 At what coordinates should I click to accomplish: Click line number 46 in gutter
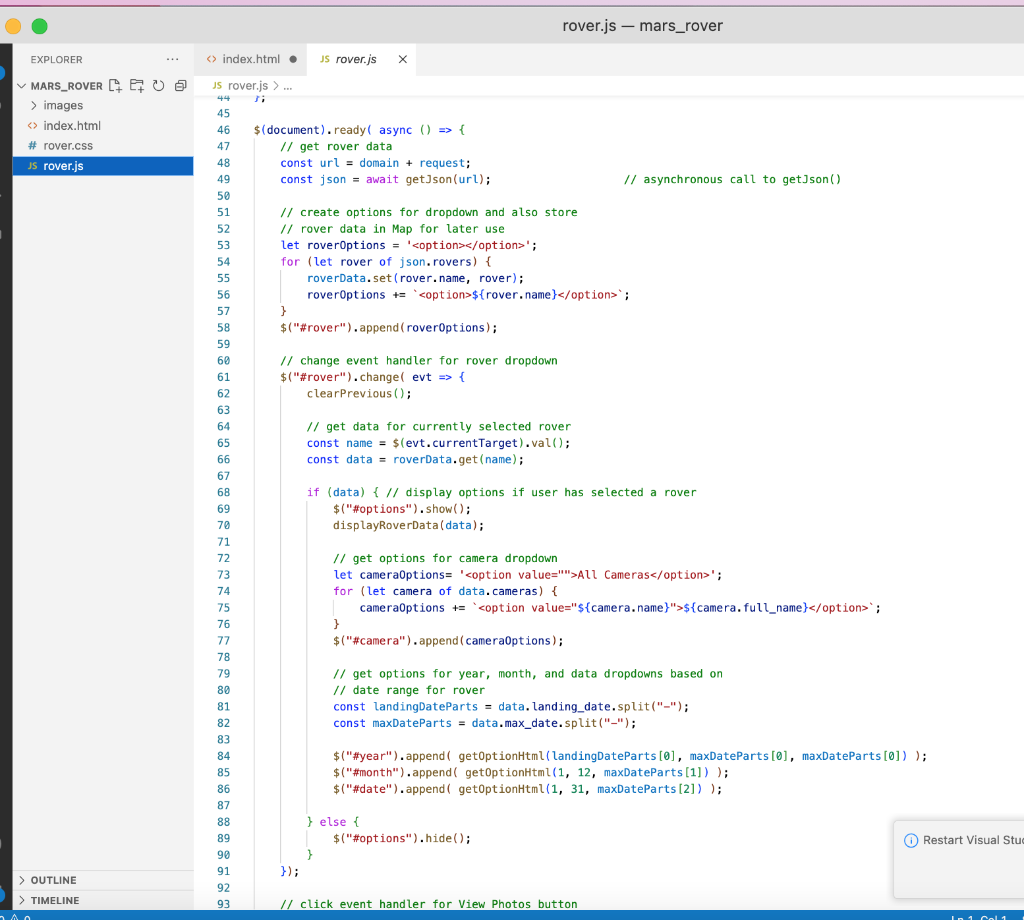tap(223, 130)
